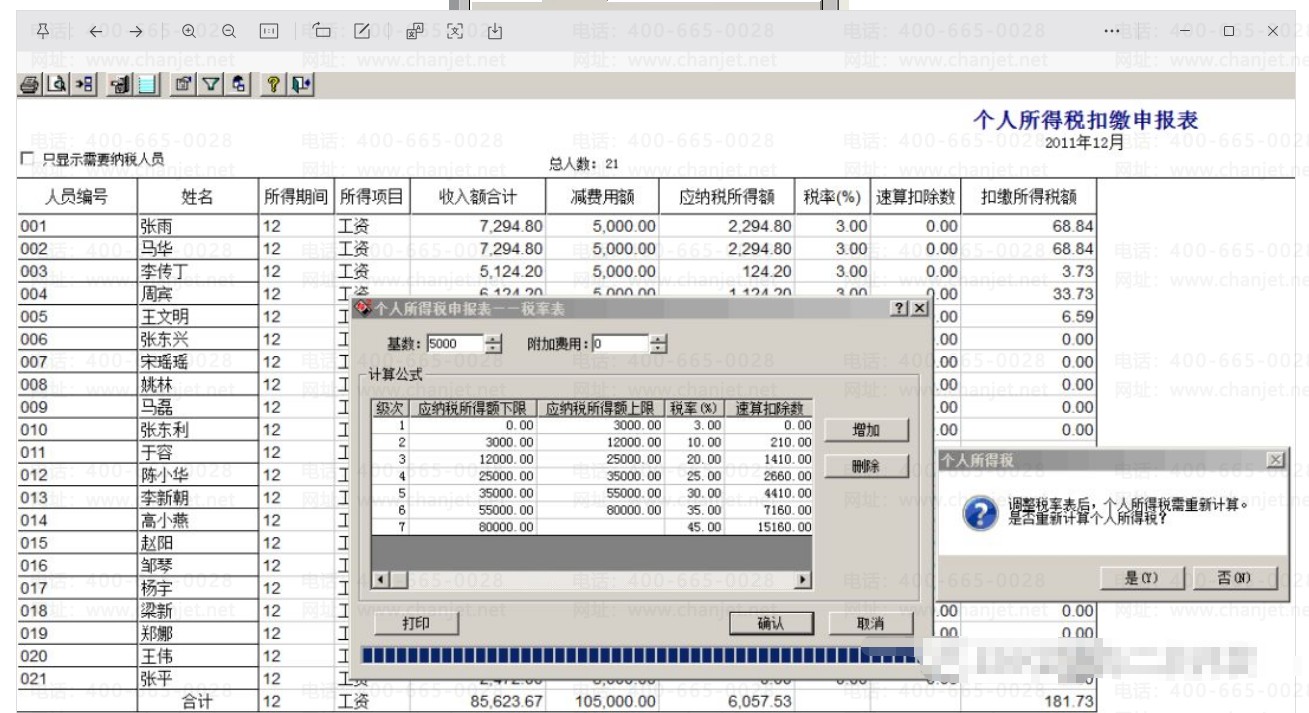1309x713 pixels.
Task: Click the question mark help button on tax dialog
Action: click(899, 309)
